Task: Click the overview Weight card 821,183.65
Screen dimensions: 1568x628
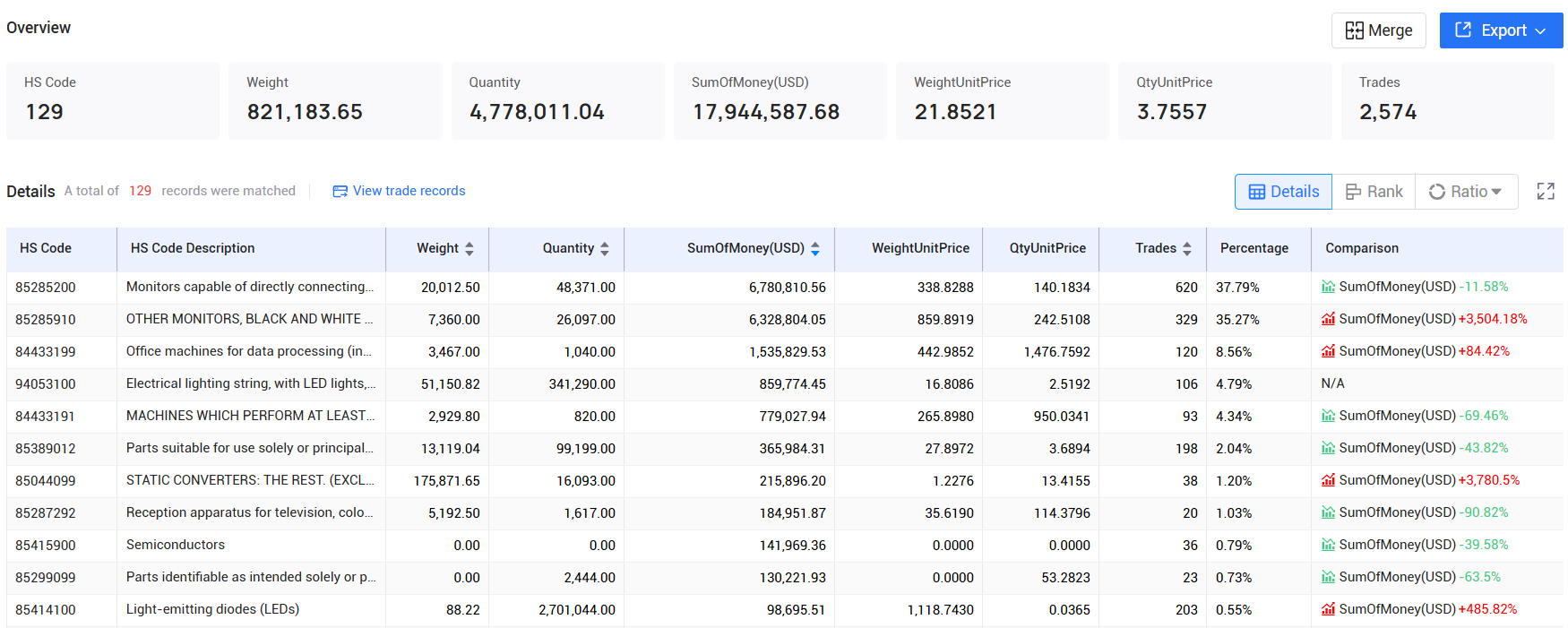Action: pyautogui.click(x=335, y=100)
